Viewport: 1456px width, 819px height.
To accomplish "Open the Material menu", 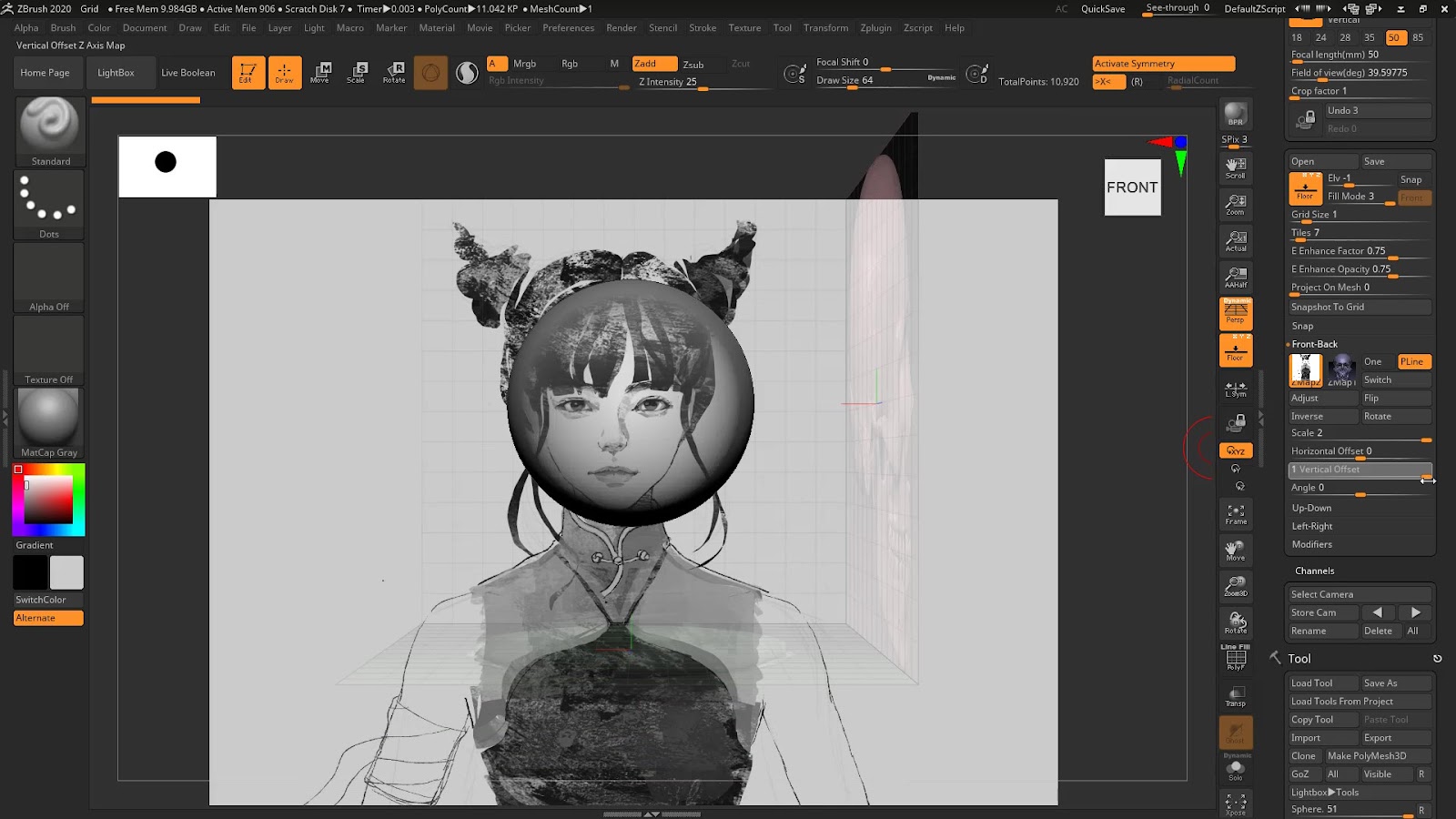I will [x=437, y=28].
